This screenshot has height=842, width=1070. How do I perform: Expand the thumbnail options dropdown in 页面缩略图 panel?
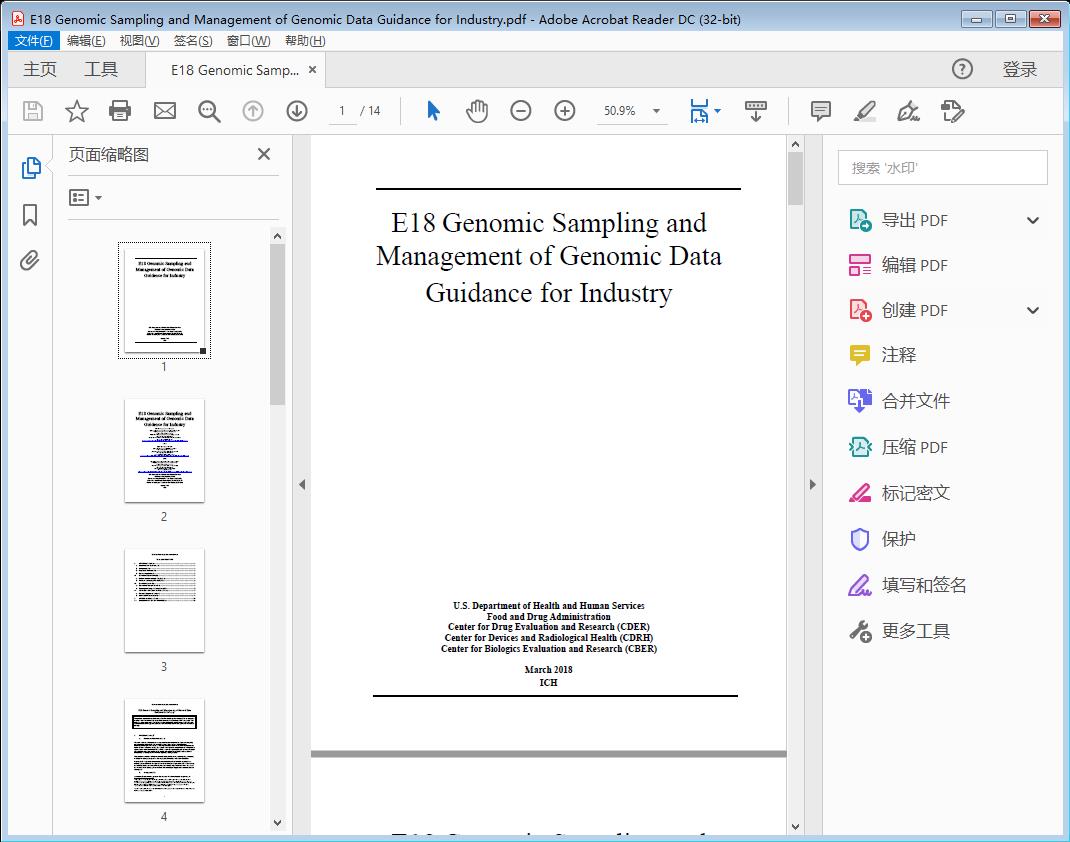point(83,197)
